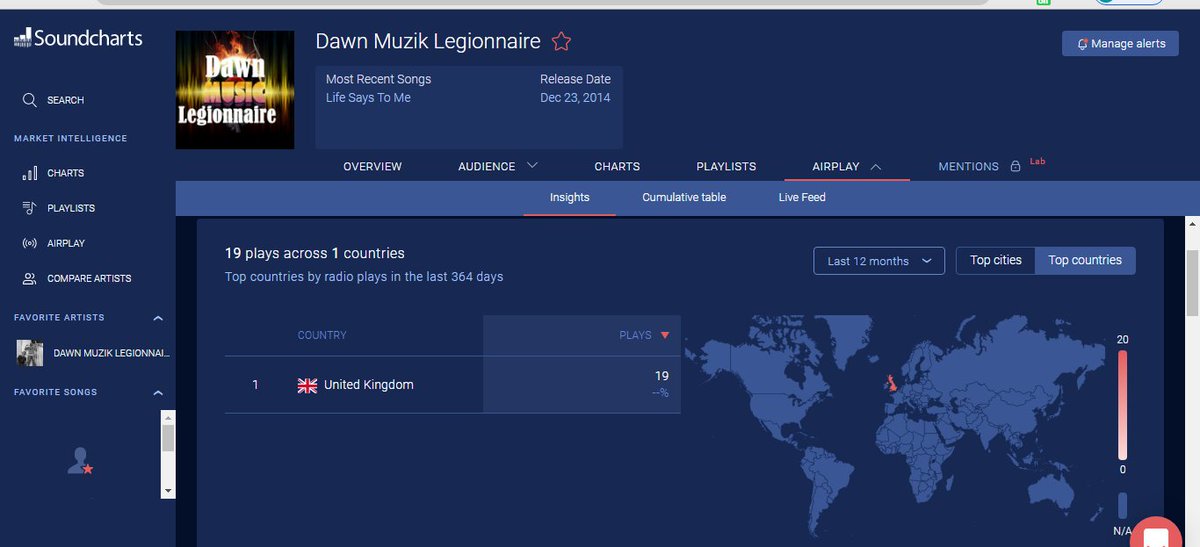
Task: Click the Playlists music list icon
Action: pyautogui.click(x=29, y=208)
